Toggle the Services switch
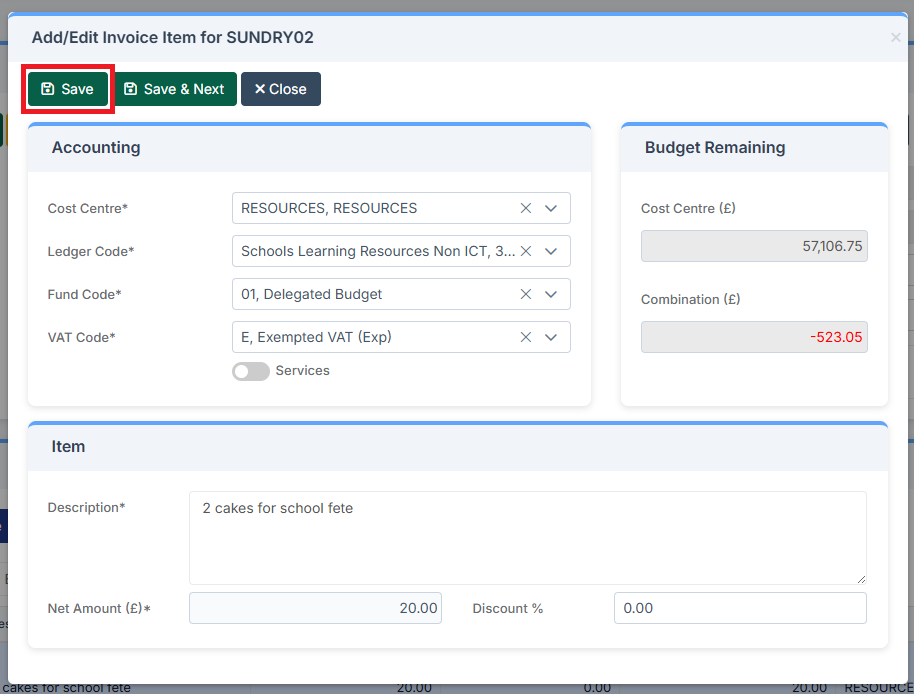This screenshot has width=914, height=694. (x=250, y=371)
